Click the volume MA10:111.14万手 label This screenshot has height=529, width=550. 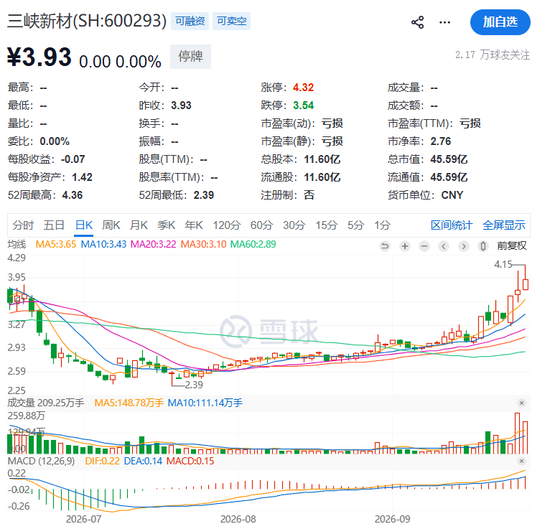[205, 403]
